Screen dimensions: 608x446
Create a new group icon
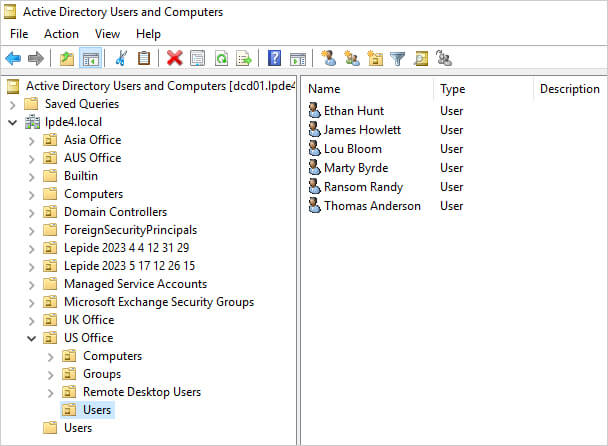coord(352,59)
